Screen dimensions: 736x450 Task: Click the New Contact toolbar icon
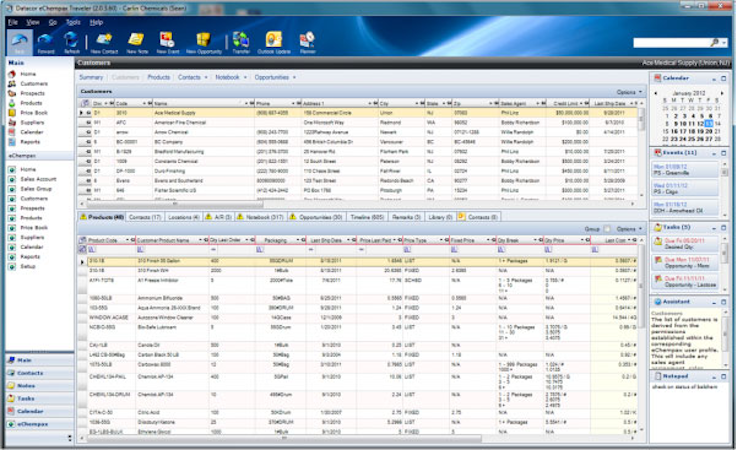tap(102, 40)
